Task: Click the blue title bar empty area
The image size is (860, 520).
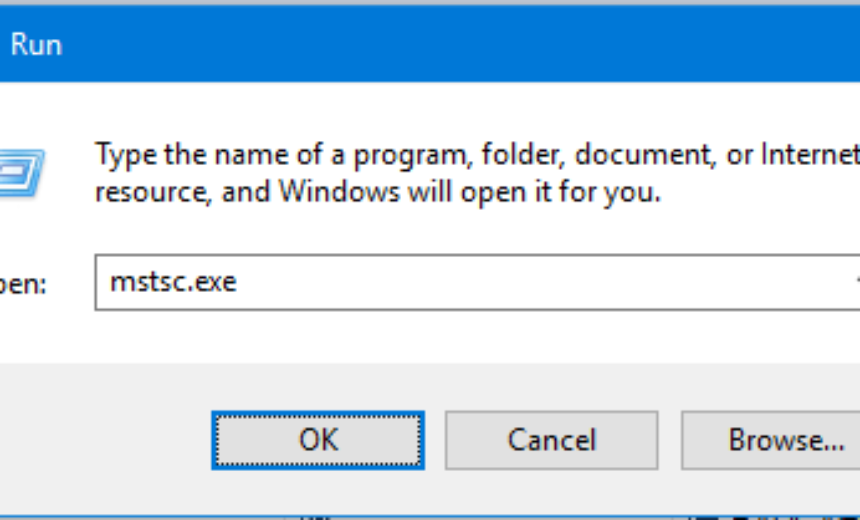Action: click(x=450, y=44)
